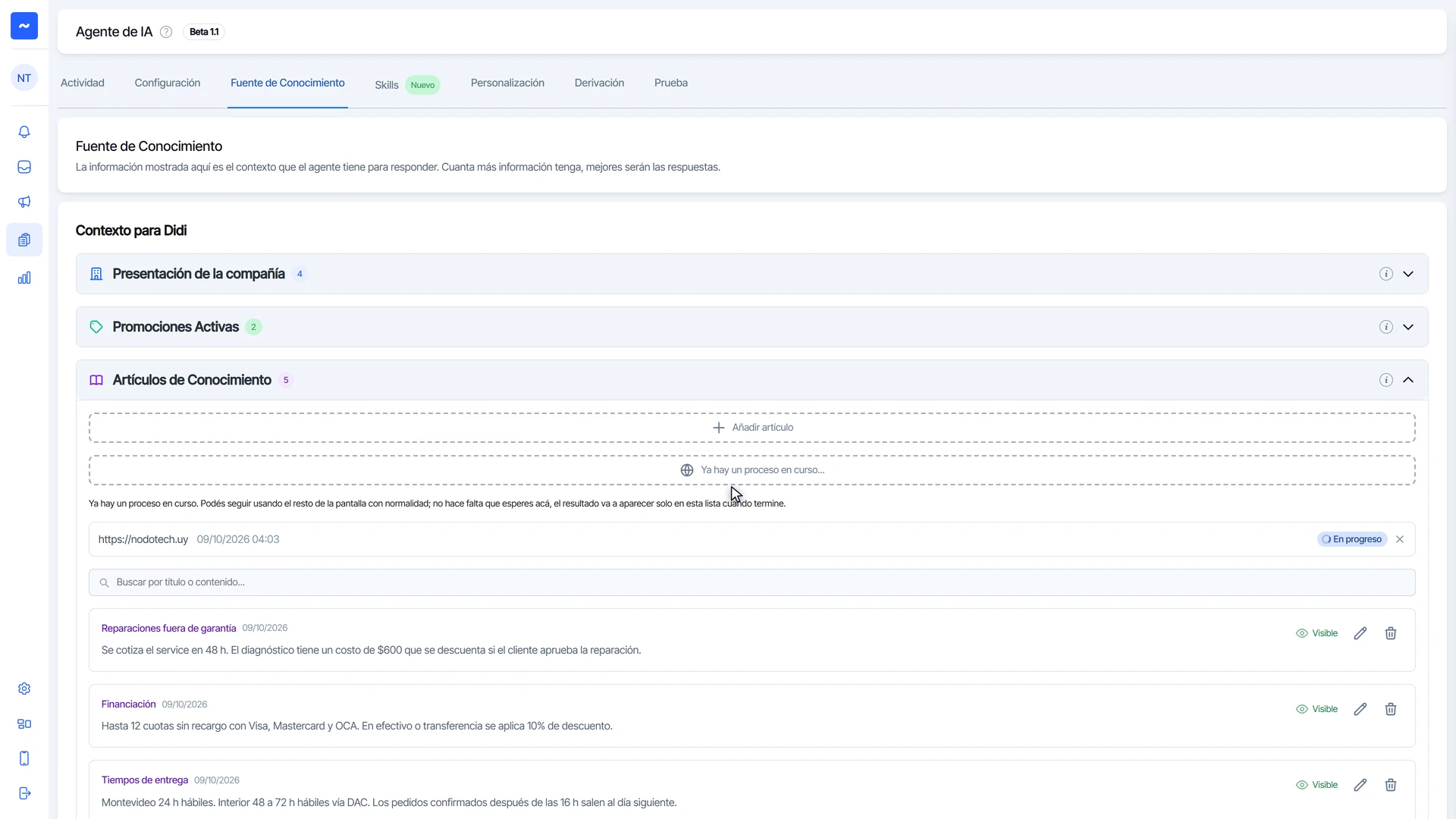
Task: Toggle visibility of Reparaciones fuera de garantía
Action: [1316, 633]
